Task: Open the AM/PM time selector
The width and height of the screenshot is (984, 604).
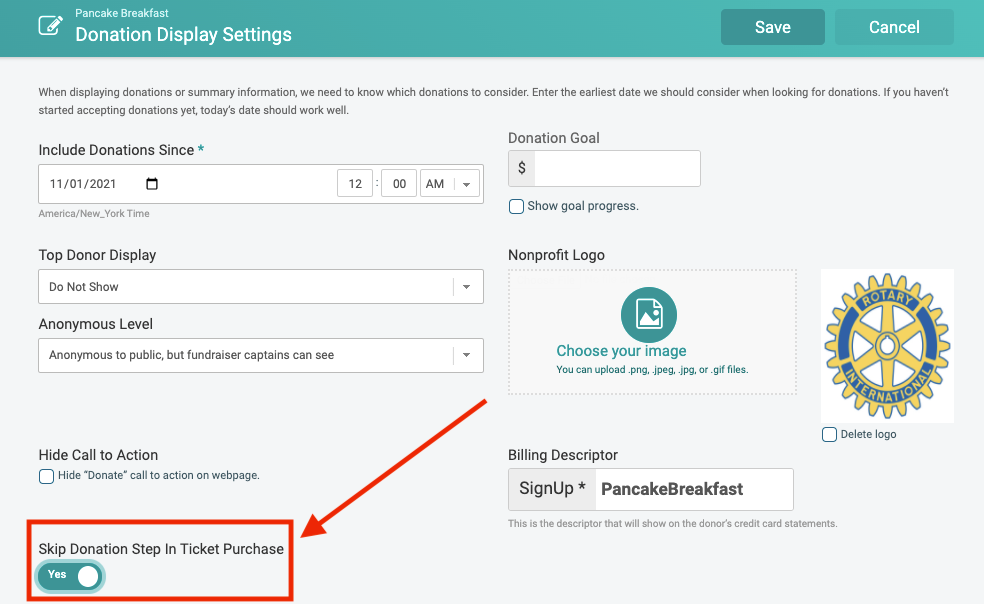Action: click(x=449, y=184)
